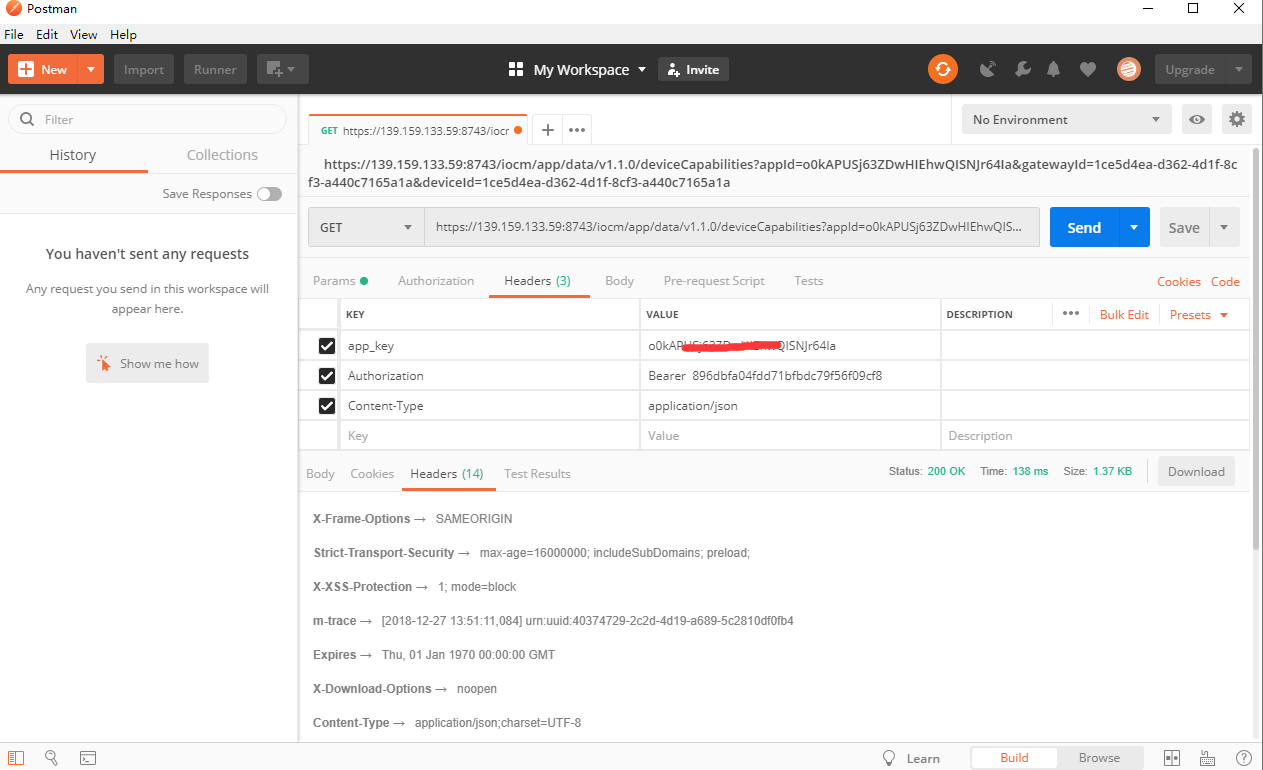Open the Postman console icon
This screenshot has height=770, width=1263.
point(88,758)
